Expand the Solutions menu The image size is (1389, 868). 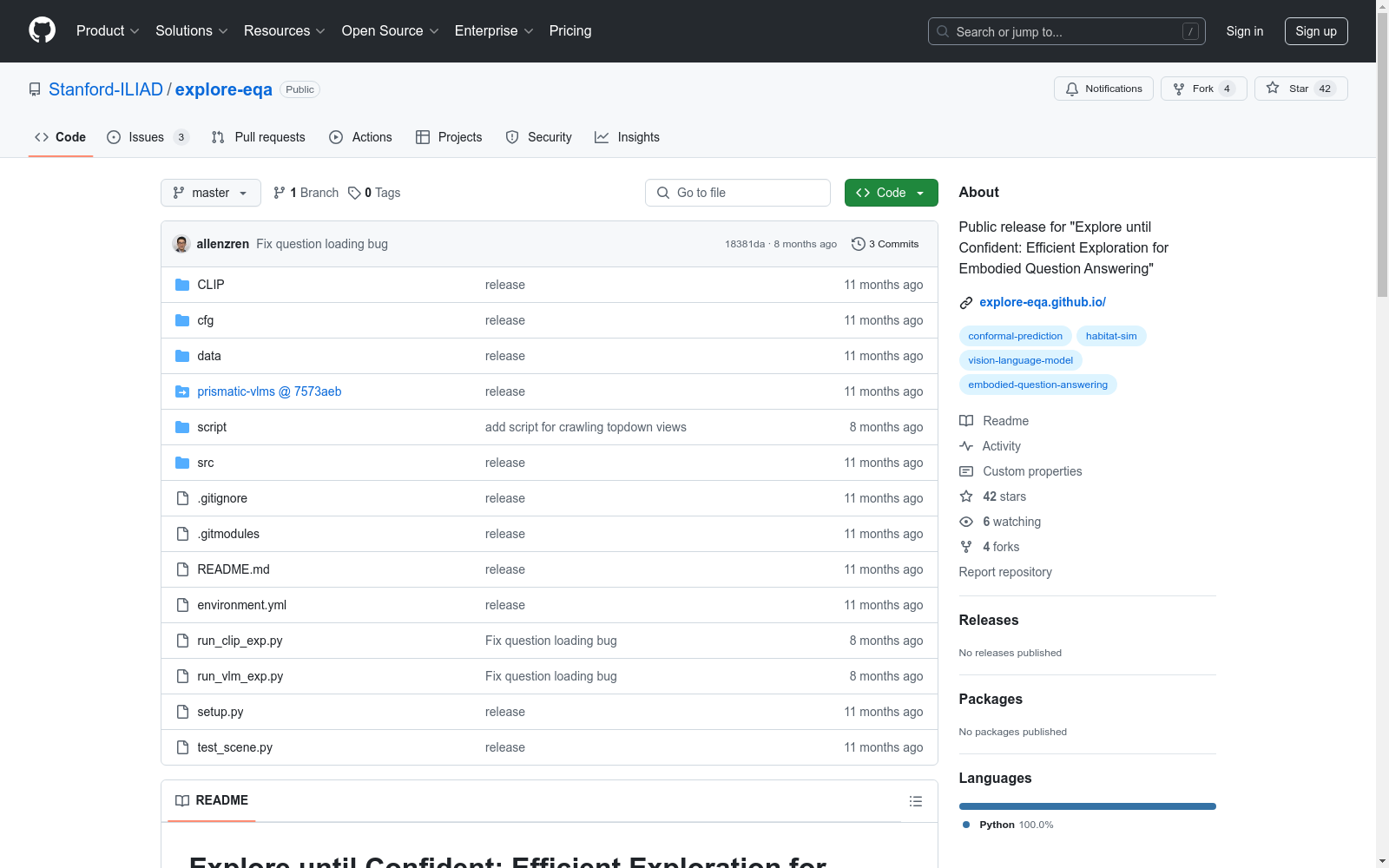(x=192, y=30)
